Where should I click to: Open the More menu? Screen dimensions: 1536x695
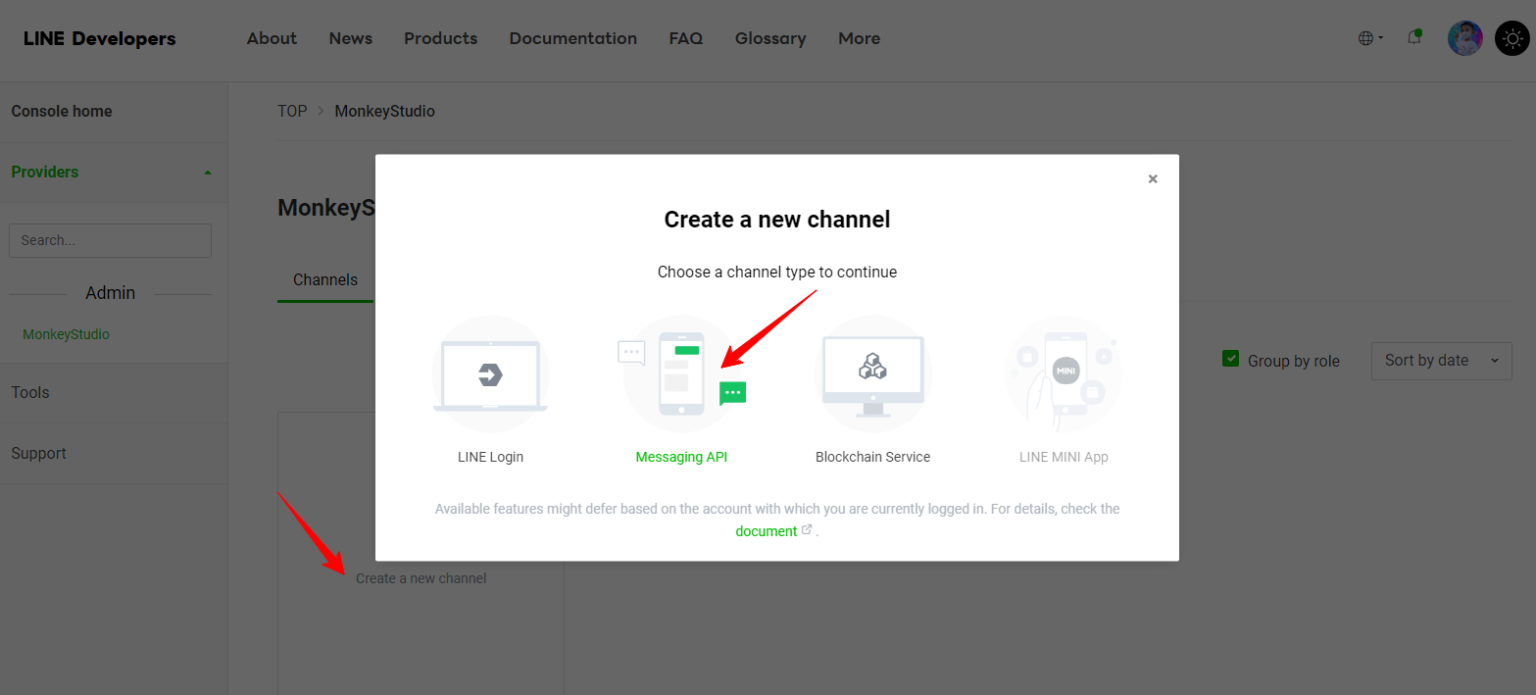coord(859,38)
